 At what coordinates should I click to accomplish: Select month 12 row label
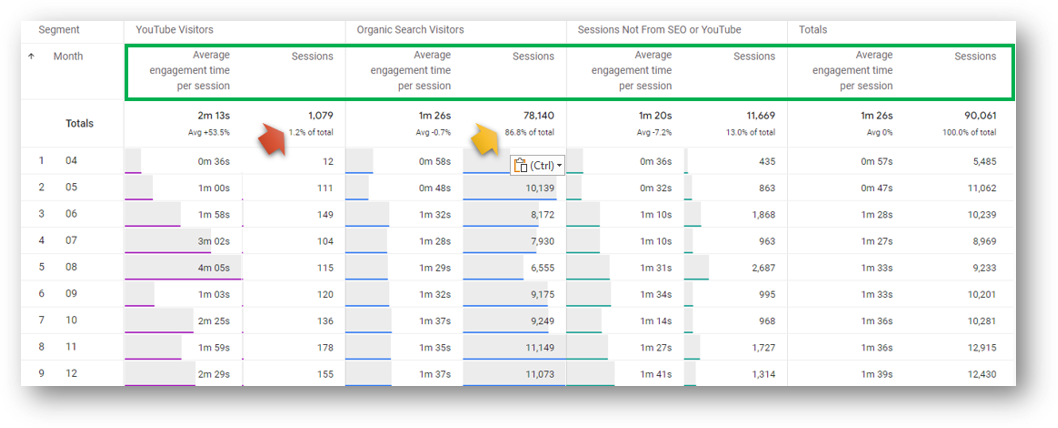72,373
